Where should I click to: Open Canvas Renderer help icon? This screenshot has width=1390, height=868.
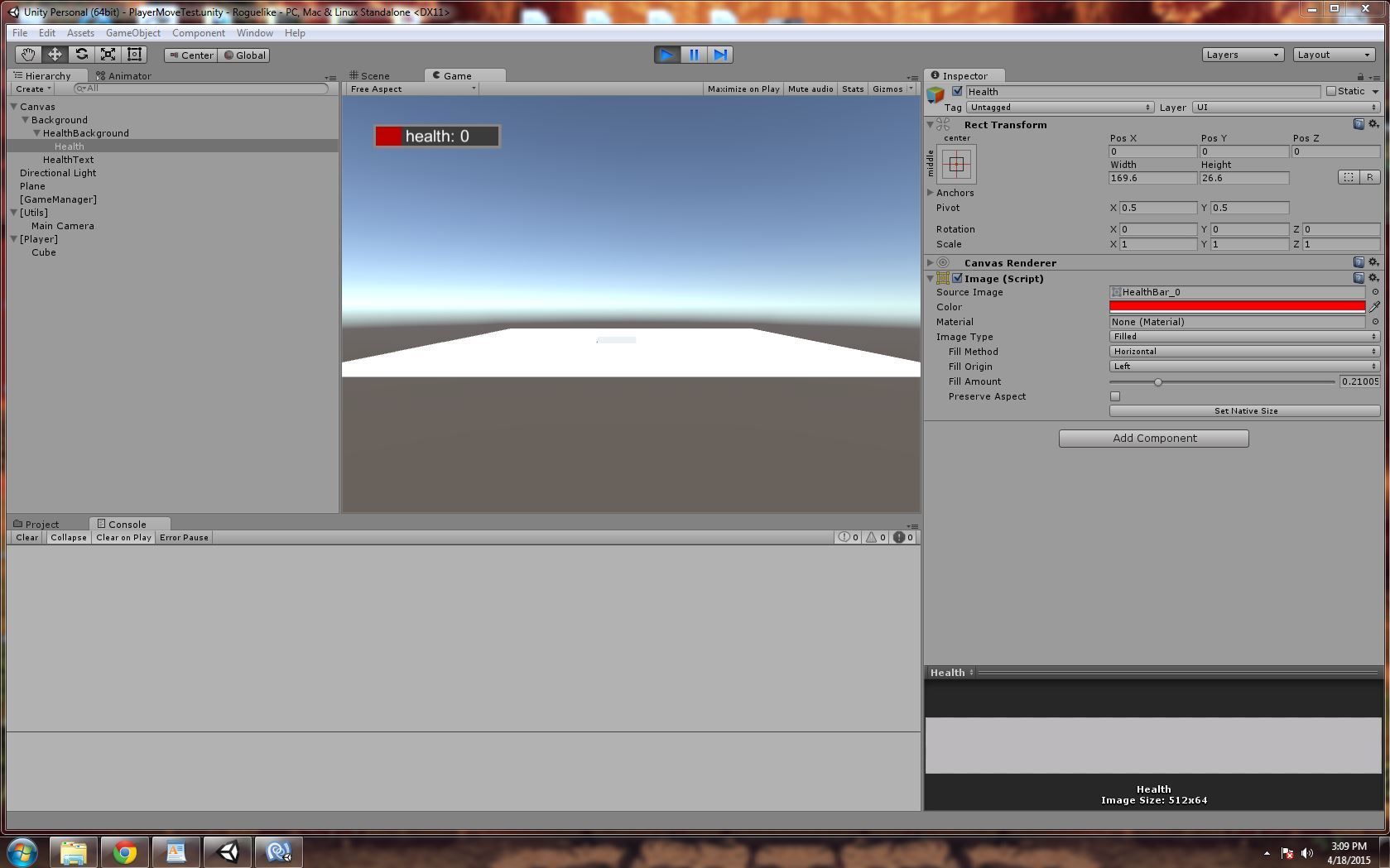pos(1359,262)
